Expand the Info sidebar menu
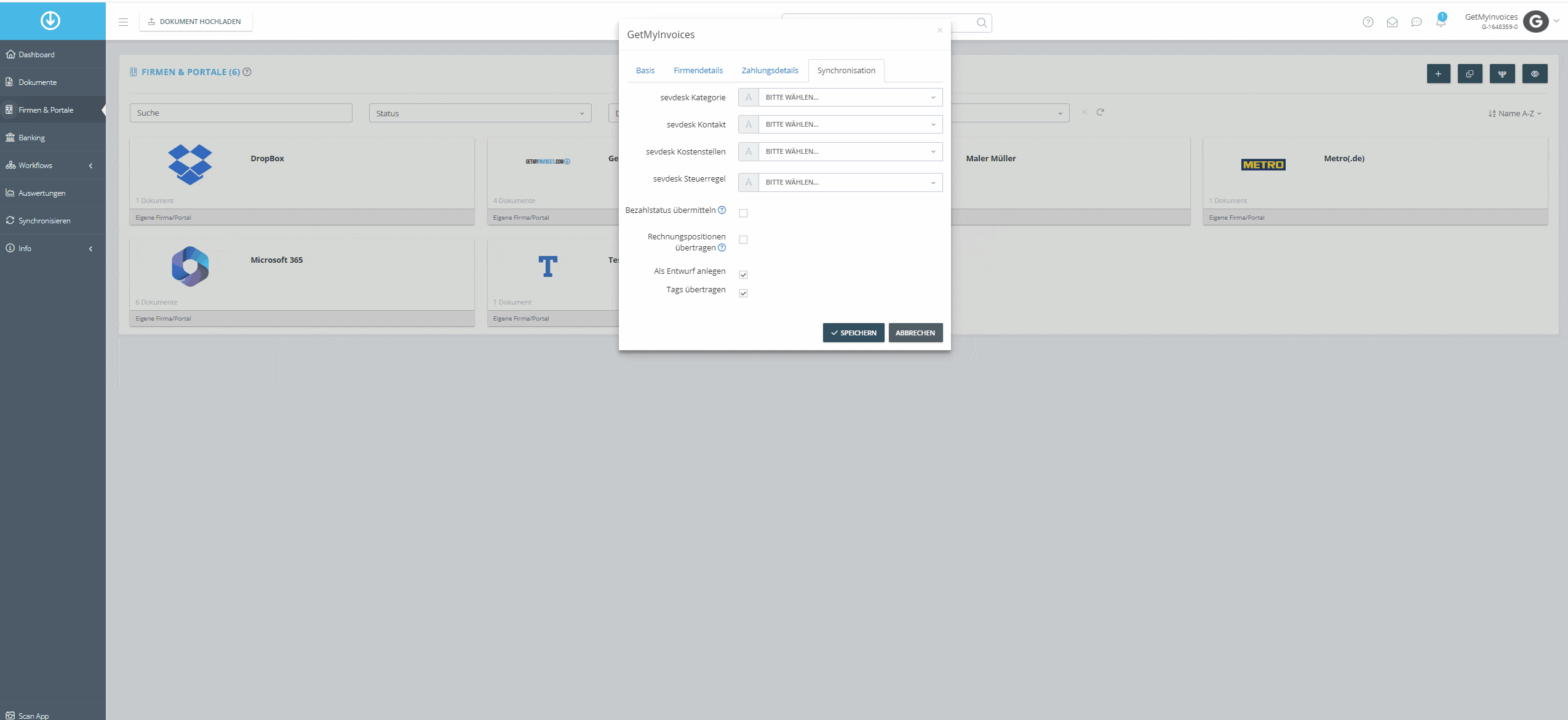The image size is (1568, 720). click(53, 248)
